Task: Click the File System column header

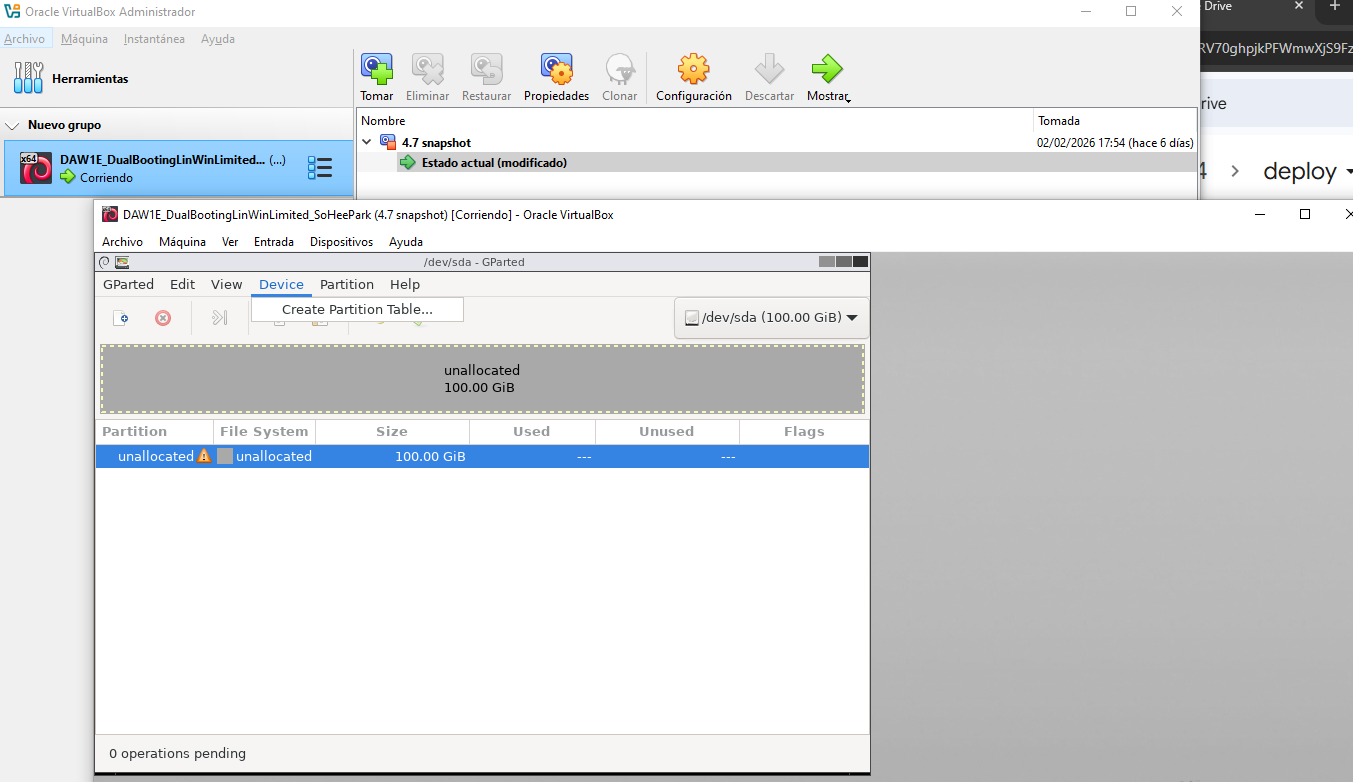Action: pyautogui.click(x=264, y=432)
